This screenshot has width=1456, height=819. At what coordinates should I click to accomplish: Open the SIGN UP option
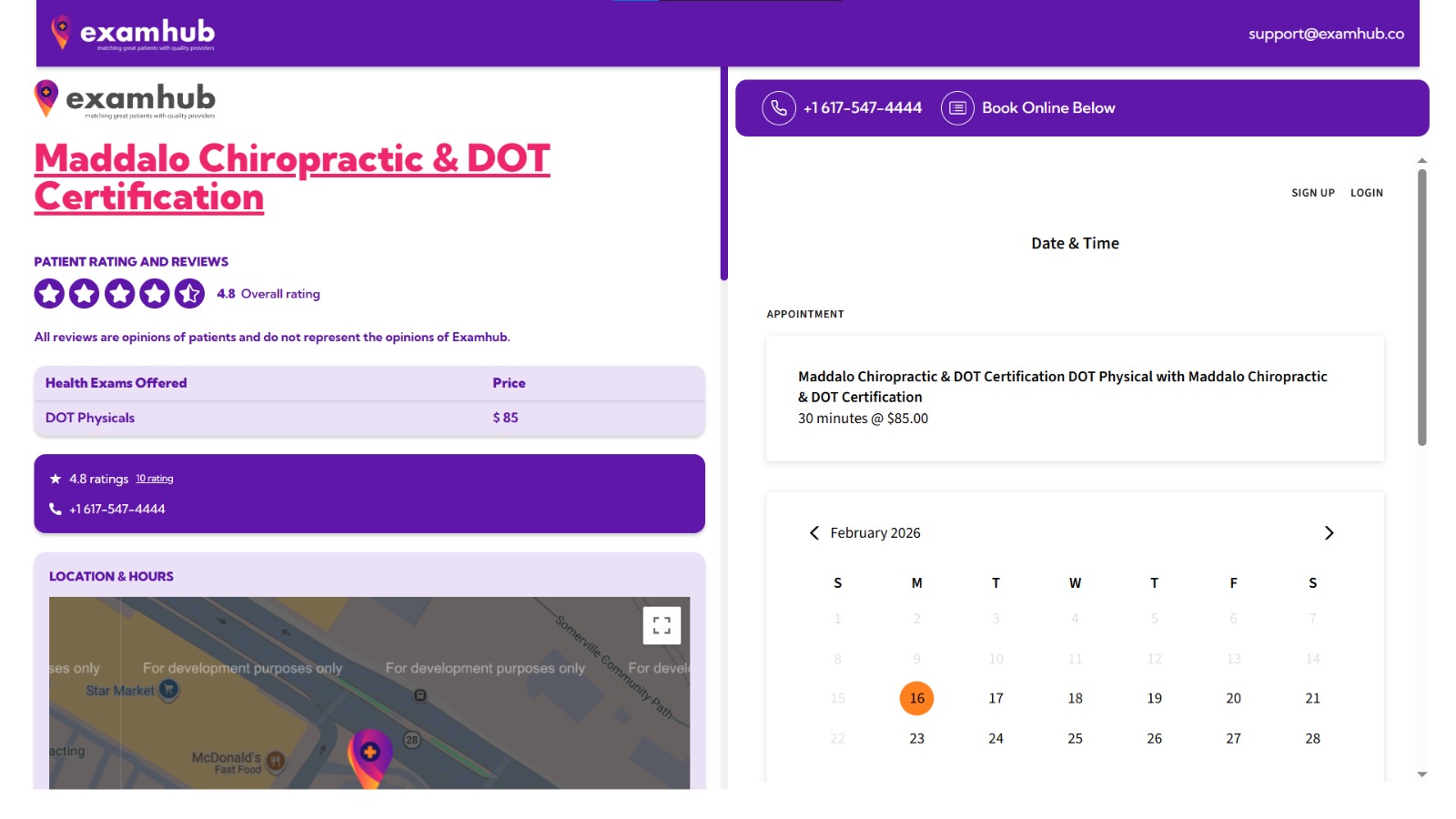[1312, 192]
